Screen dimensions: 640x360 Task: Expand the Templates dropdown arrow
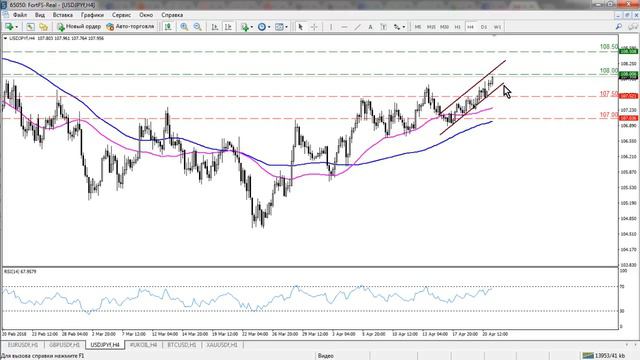point(287,27)
